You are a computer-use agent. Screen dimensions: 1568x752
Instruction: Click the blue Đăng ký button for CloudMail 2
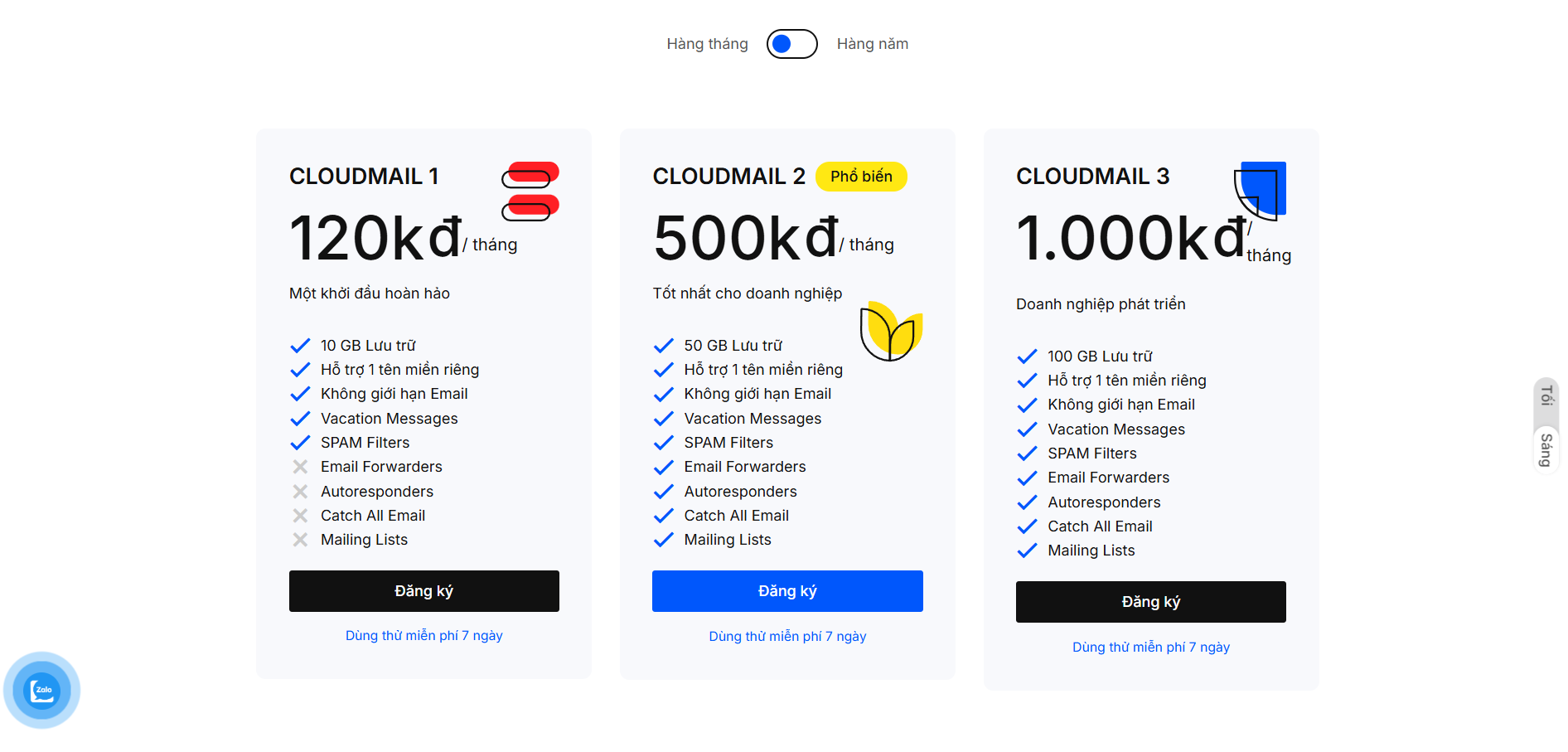[x=787, y=591]
